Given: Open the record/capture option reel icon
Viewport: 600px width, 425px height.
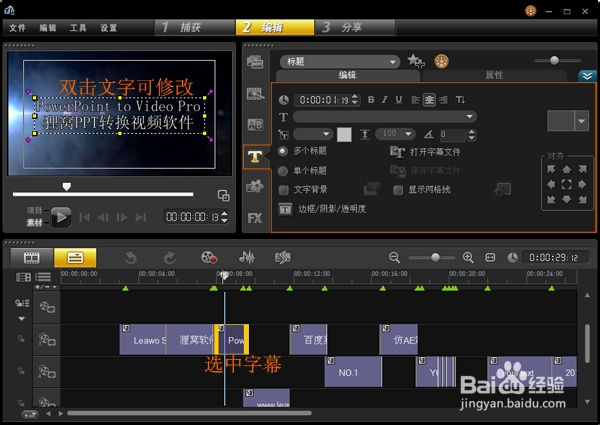Looking at the screenshot, I should point(209,257).
